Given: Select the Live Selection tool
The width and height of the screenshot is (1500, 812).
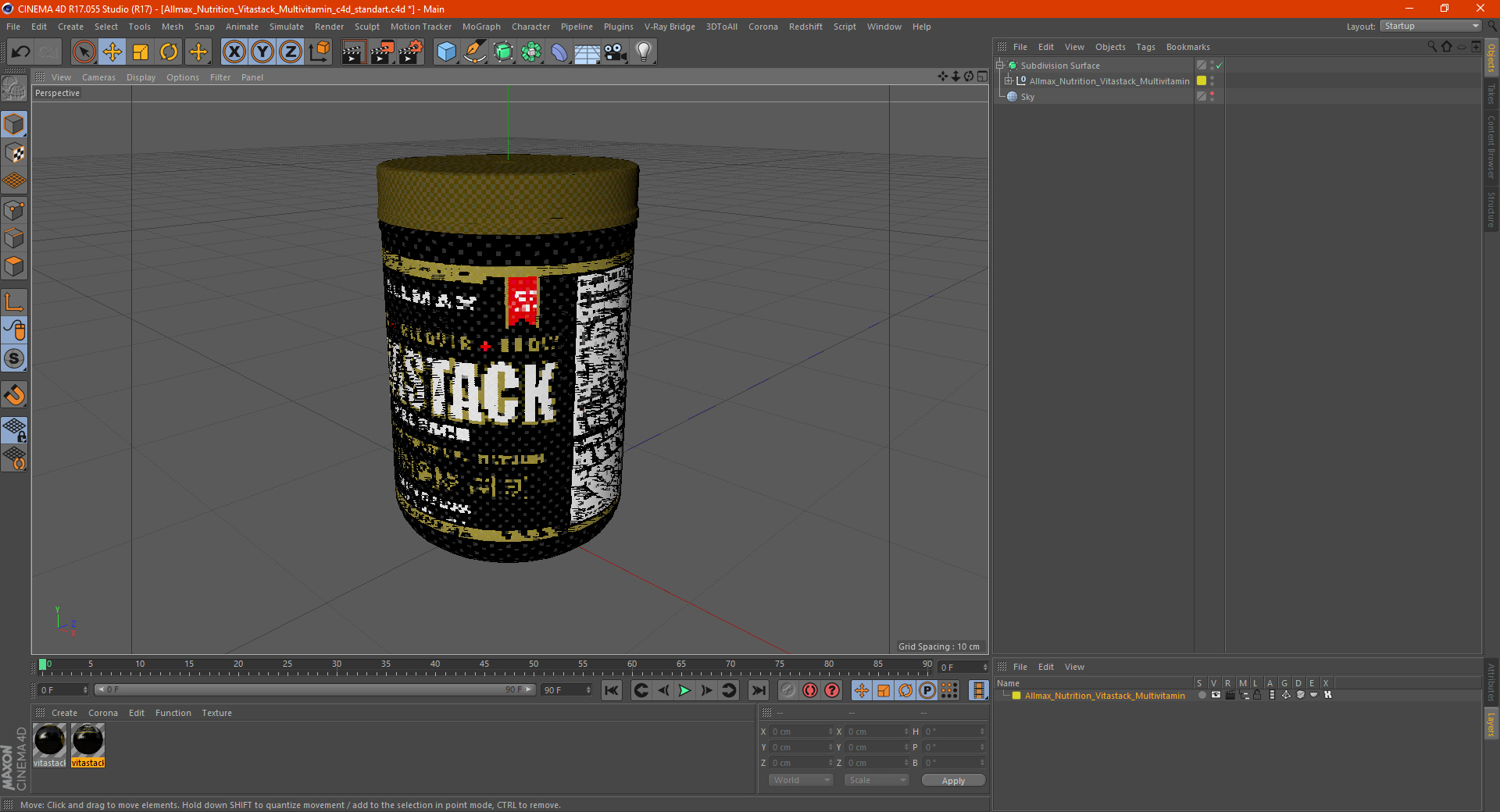Looking at the screenshot, I should [84, 52].
